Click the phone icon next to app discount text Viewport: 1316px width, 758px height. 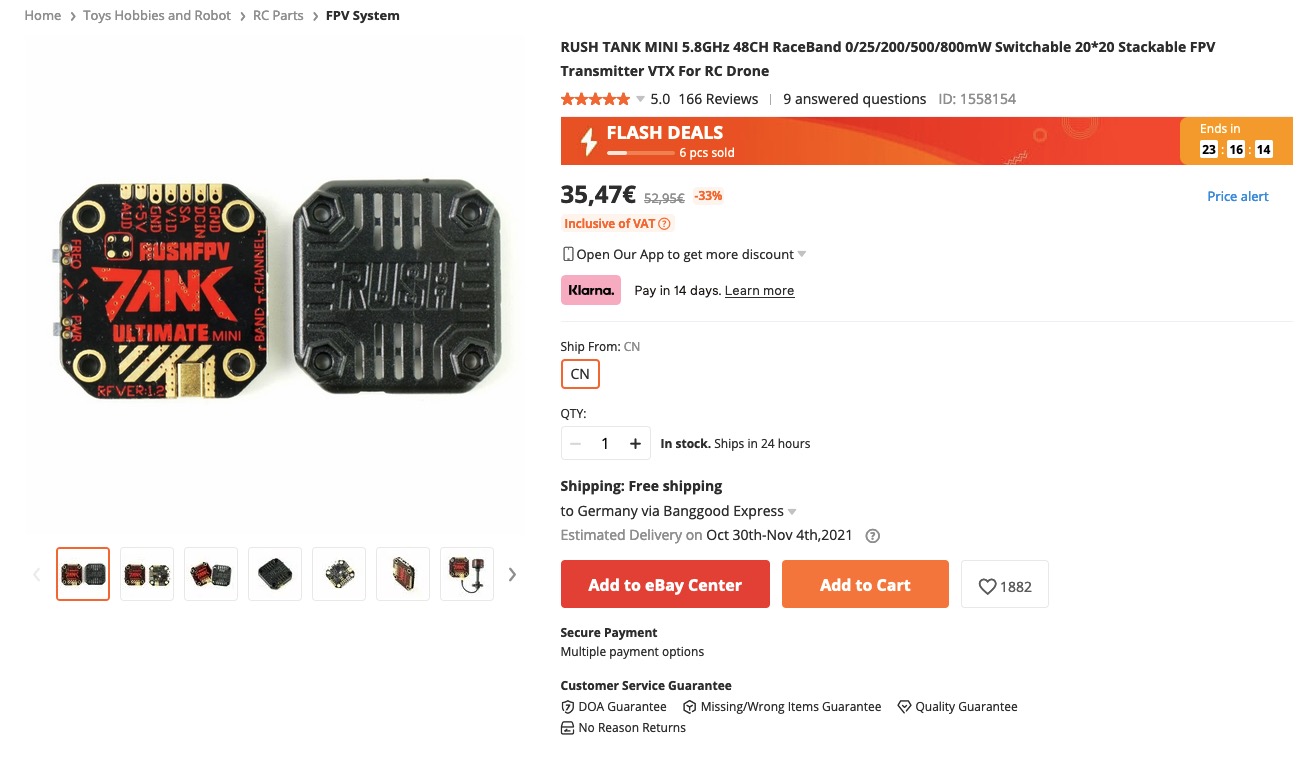[x=567, y=253]
